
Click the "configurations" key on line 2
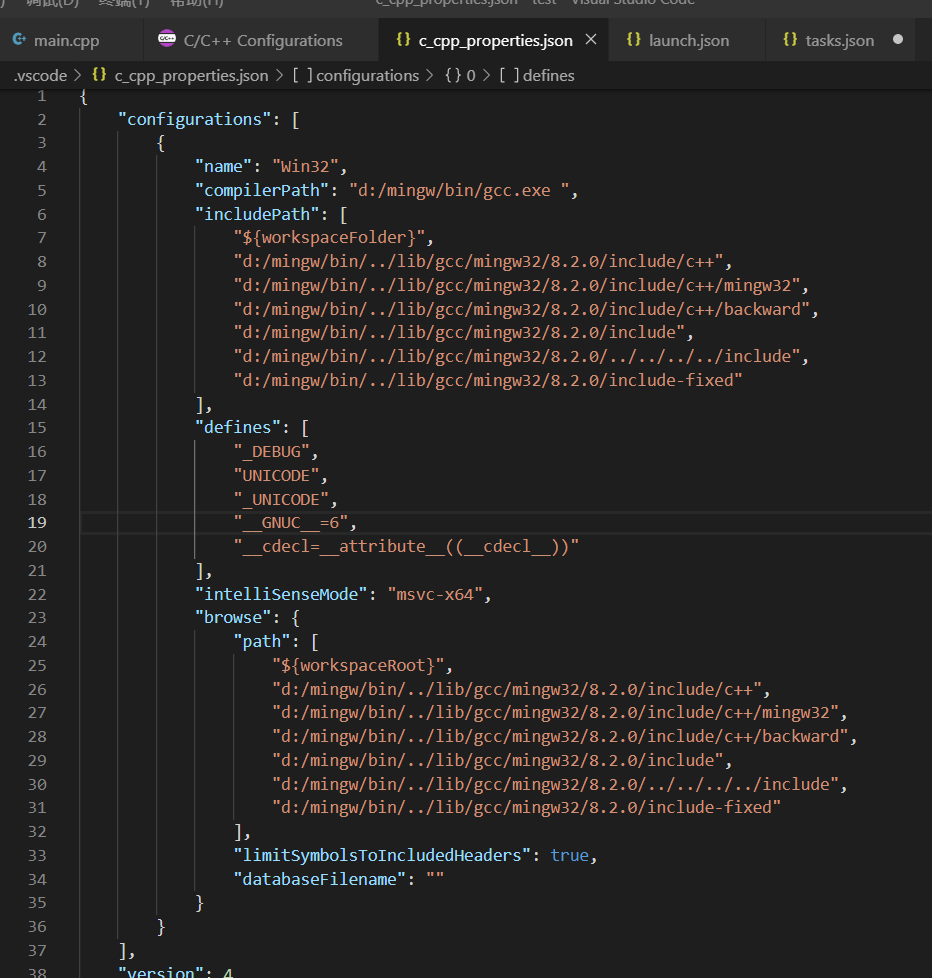(x=194, y=119)
